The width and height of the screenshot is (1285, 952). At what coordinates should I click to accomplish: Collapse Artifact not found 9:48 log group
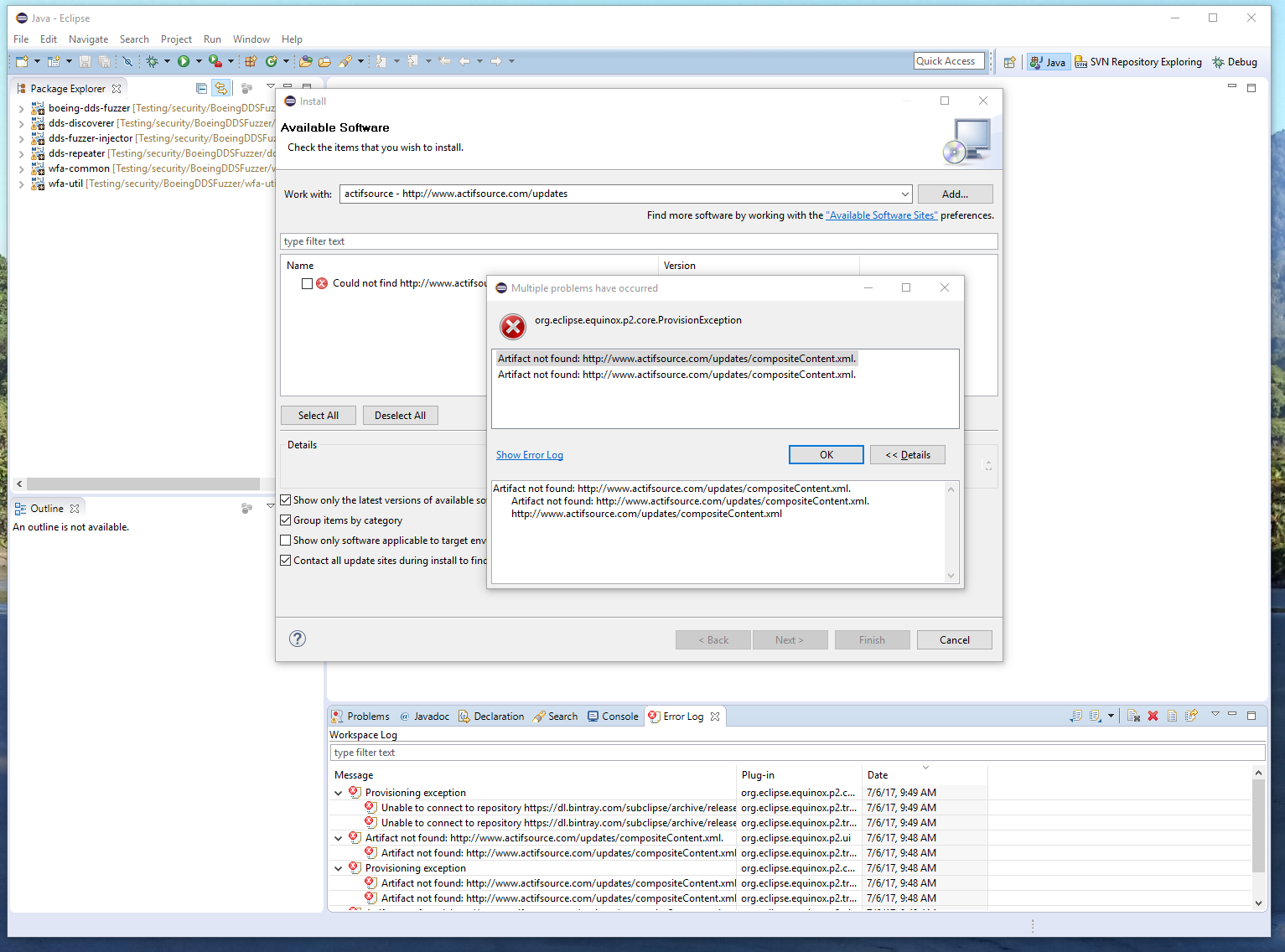click(338, 838)
